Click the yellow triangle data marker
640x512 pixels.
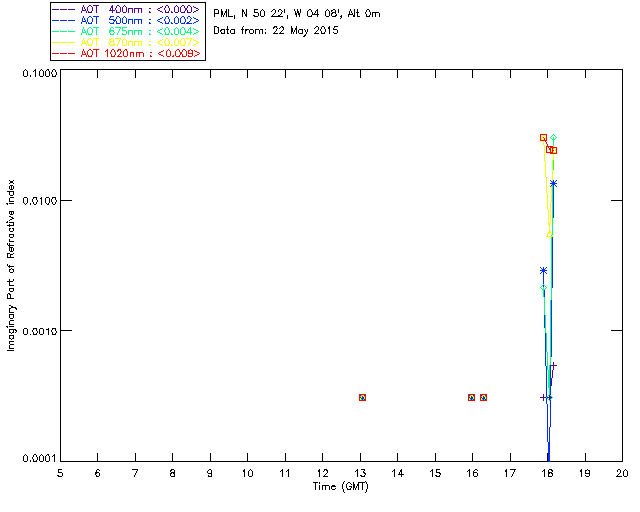coord(549,234)
